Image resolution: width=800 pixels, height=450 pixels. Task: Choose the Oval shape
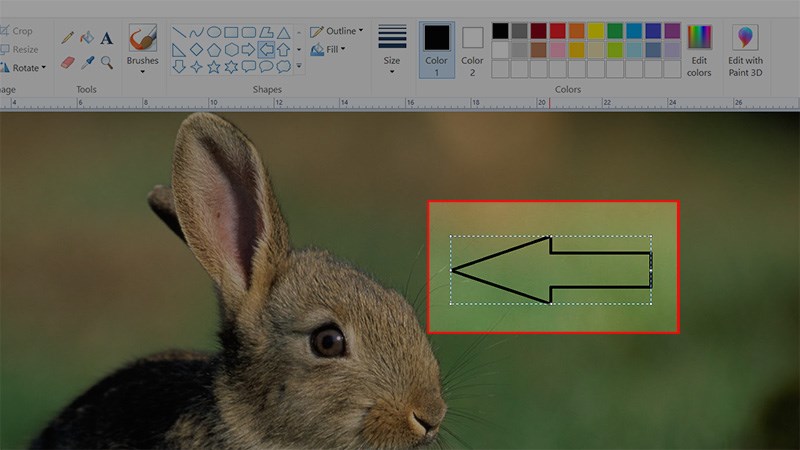click(x=214, y=33)
